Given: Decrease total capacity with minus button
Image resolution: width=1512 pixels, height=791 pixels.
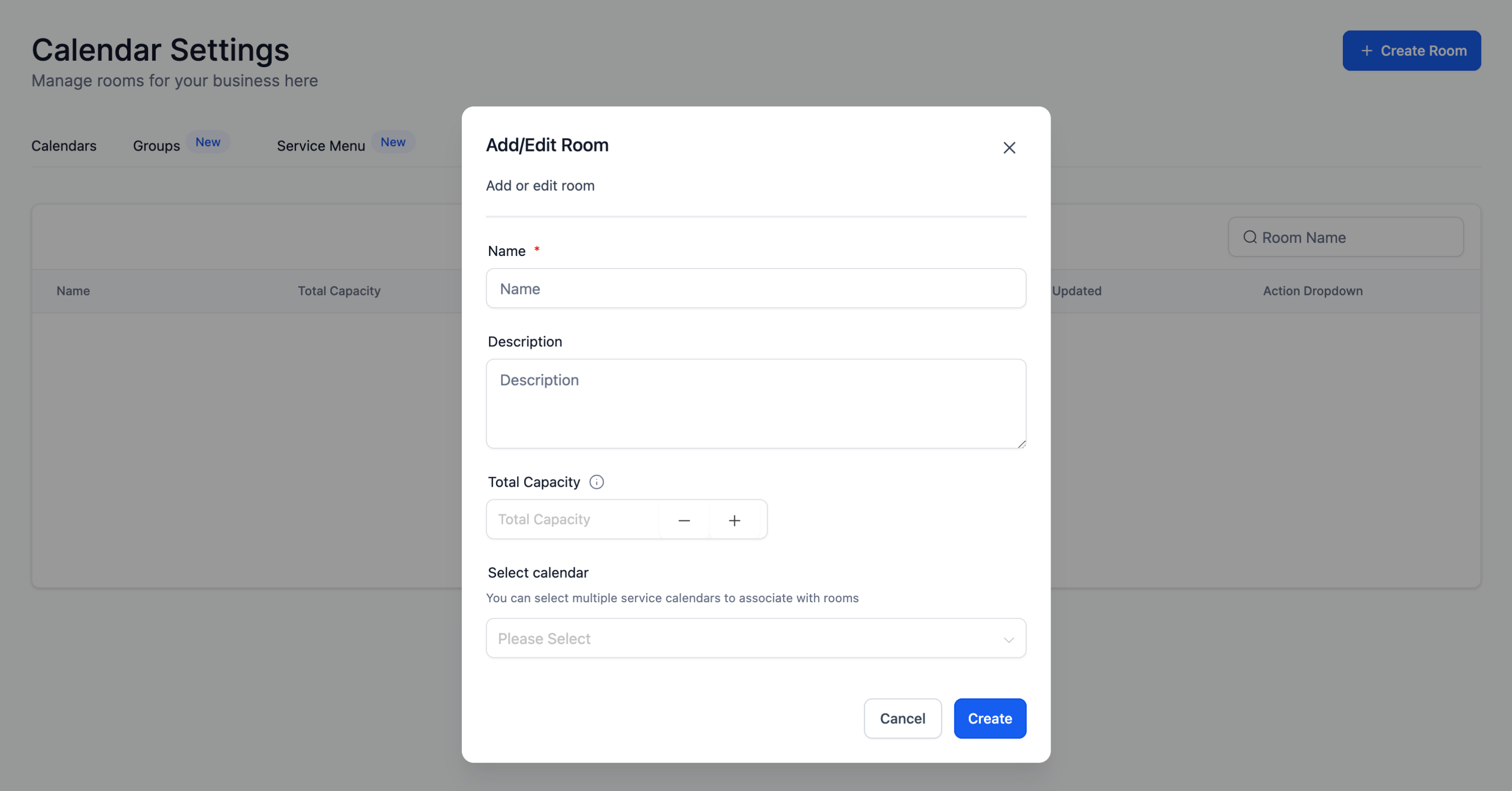Looking at the screenshot, I should point(684,520).
